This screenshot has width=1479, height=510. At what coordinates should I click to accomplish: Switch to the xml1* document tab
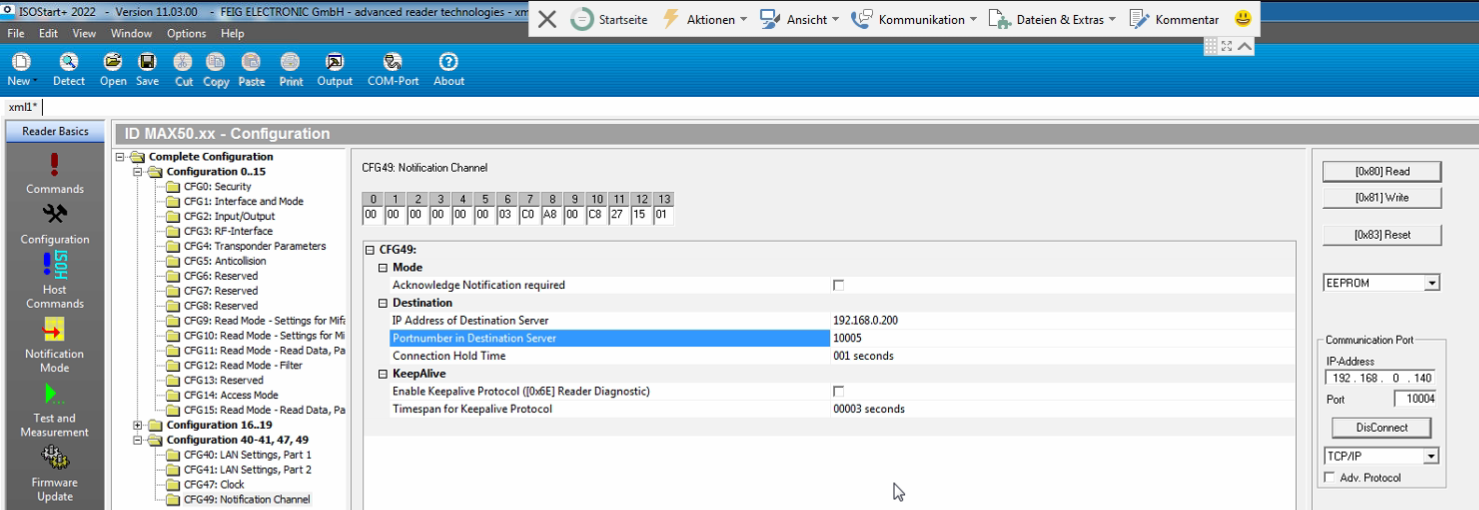[23, 107]
